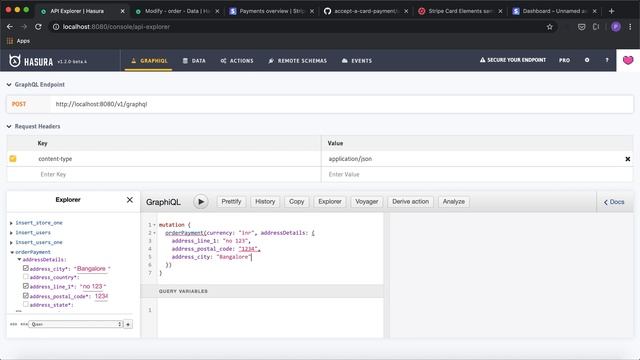
Task: Click the Enter Key header field
Action: pyautogui.click(x=178, y=174)
